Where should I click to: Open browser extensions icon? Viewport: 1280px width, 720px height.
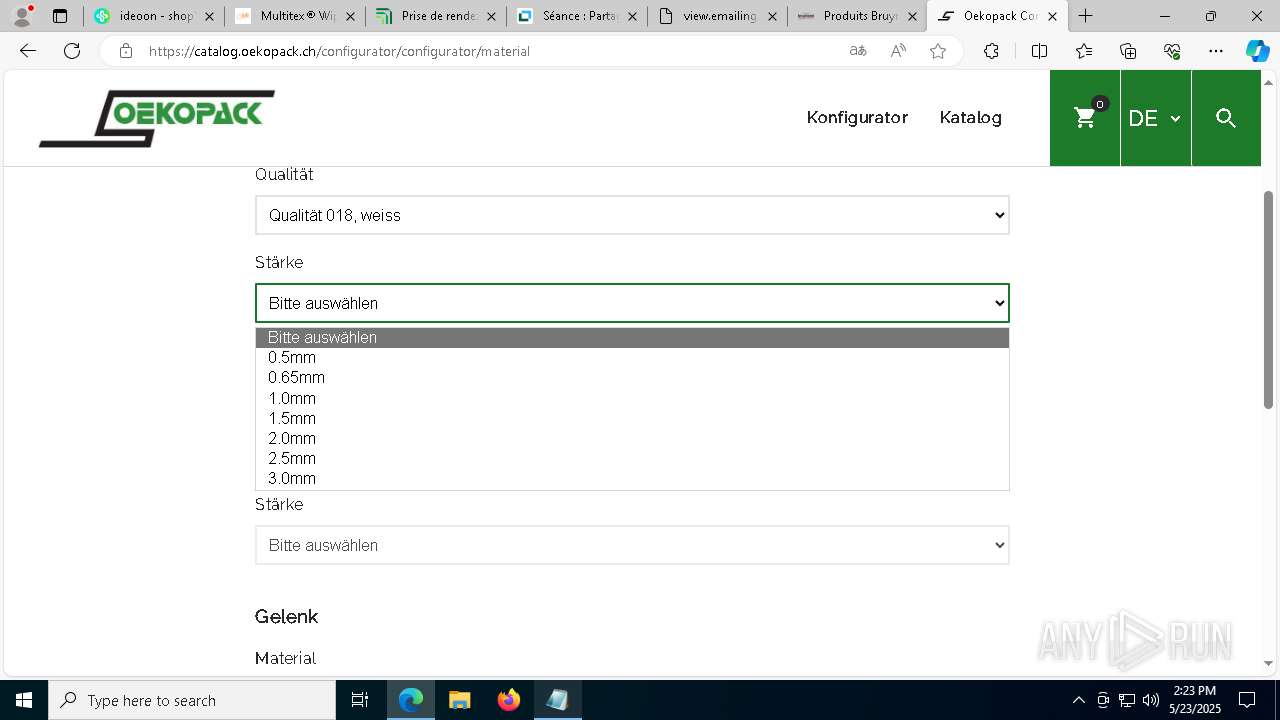991,51
